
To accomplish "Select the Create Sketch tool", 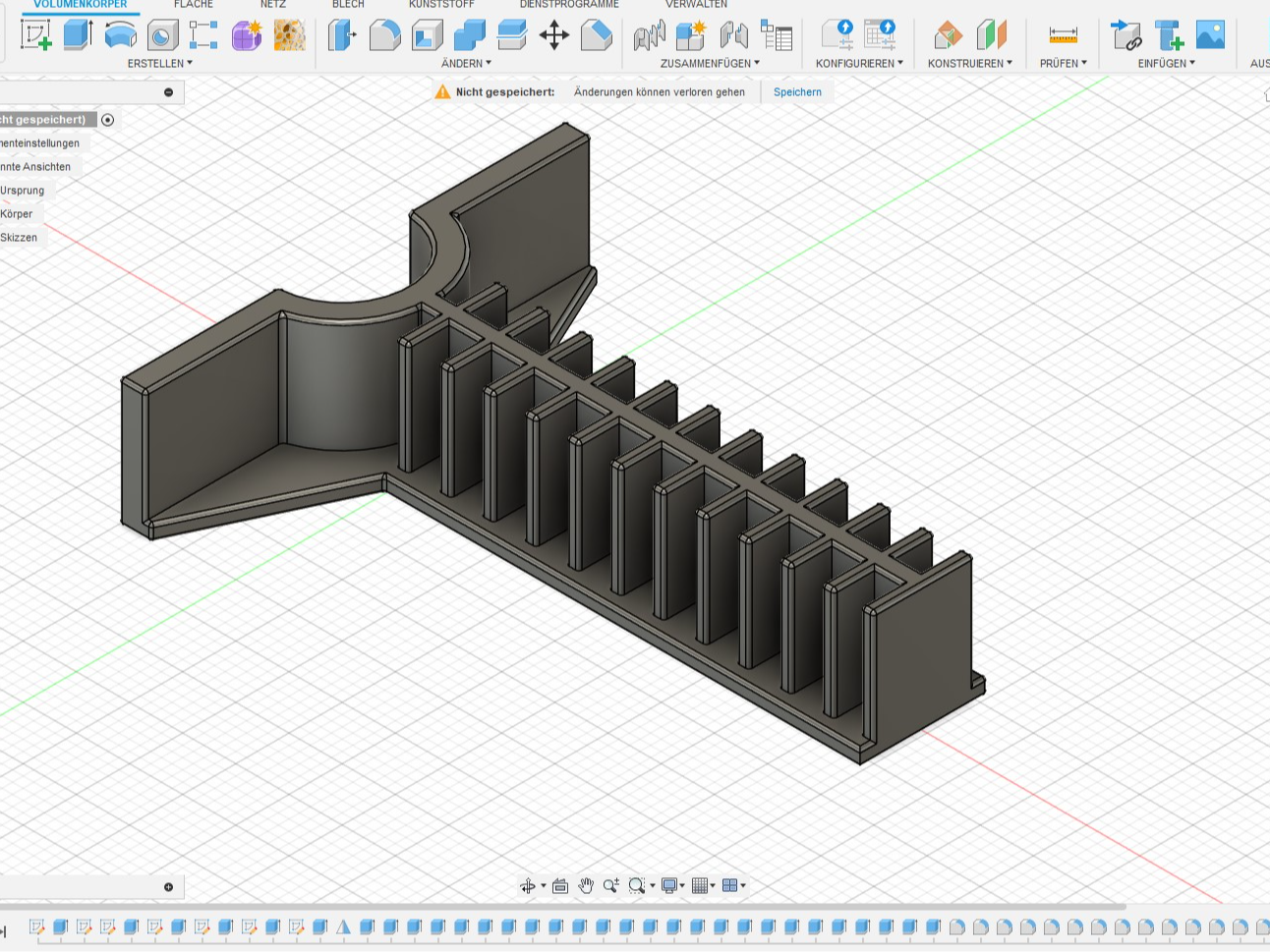I will [x=36, y=35].
